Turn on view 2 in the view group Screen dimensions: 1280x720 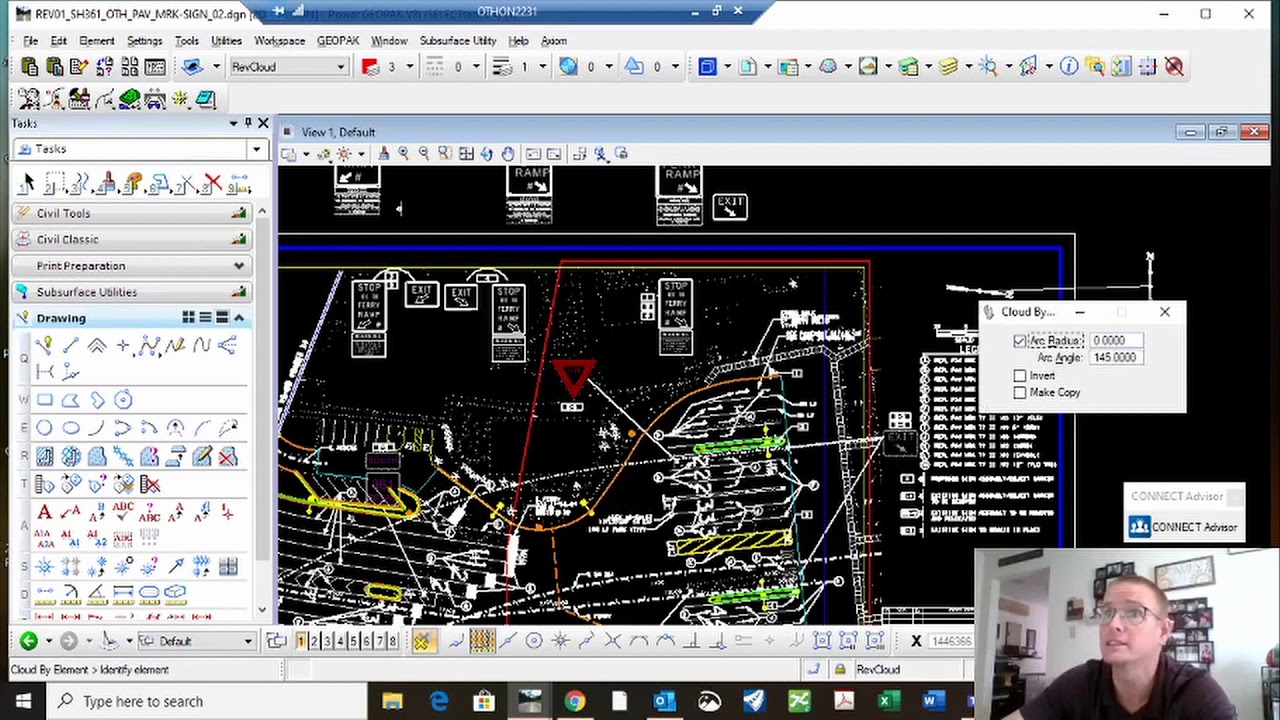click(314, 641)
